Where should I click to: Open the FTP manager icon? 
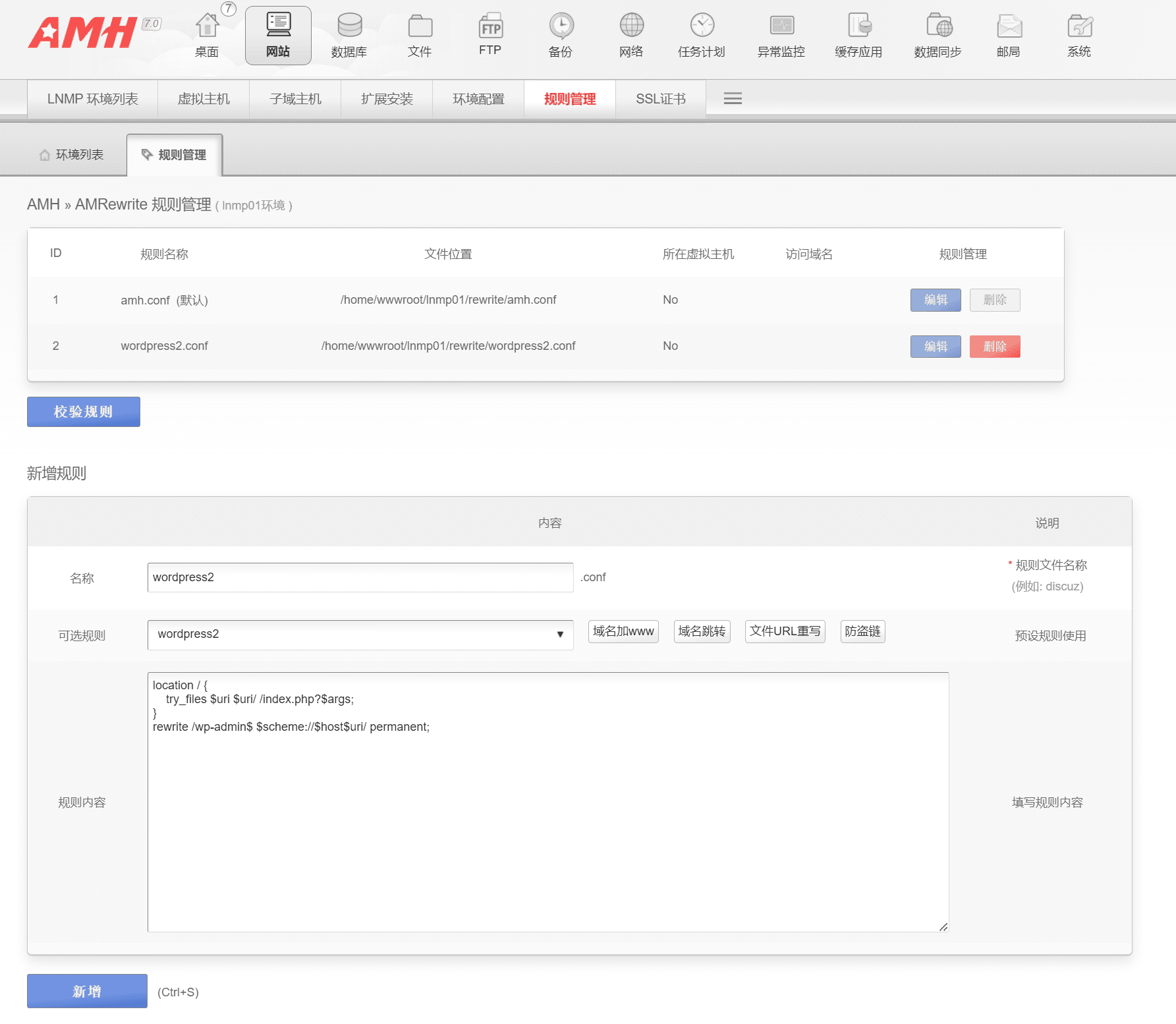(x=490, y=34)
